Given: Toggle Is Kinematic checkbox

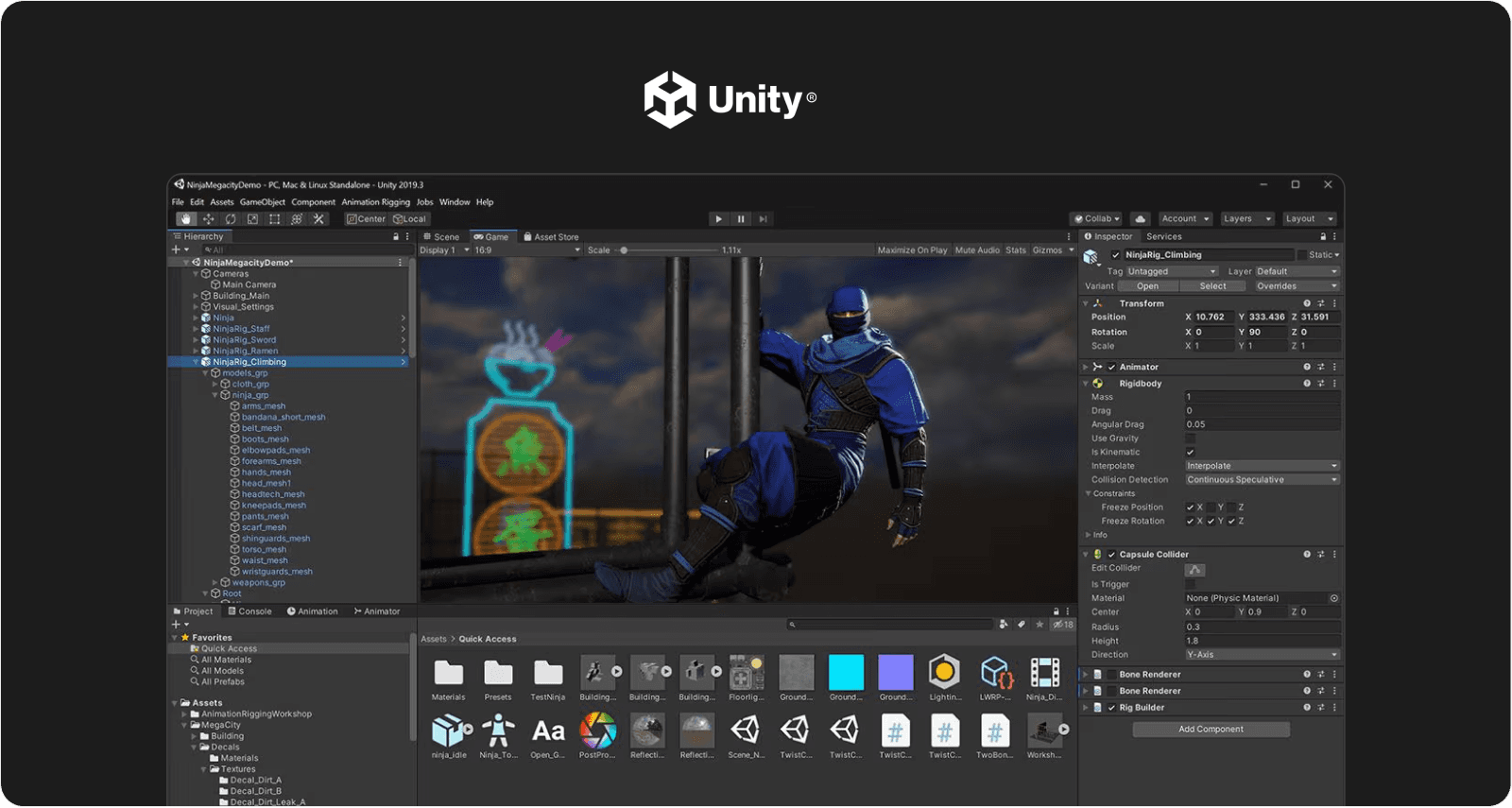Looking at the screenshot, I should [1191, 453].
